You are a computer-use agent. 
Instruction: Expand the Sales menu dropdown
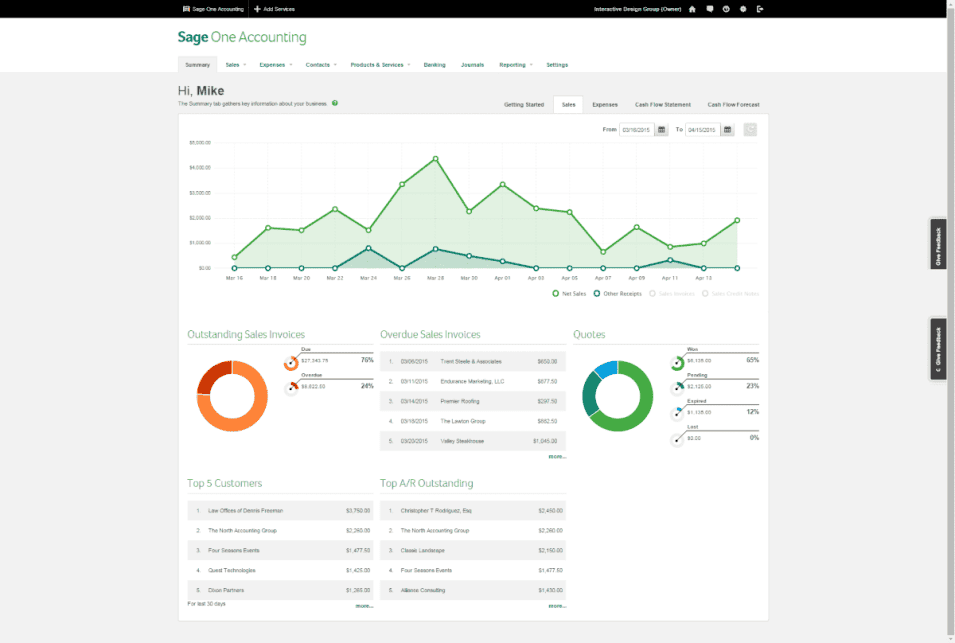click(234, 65)
